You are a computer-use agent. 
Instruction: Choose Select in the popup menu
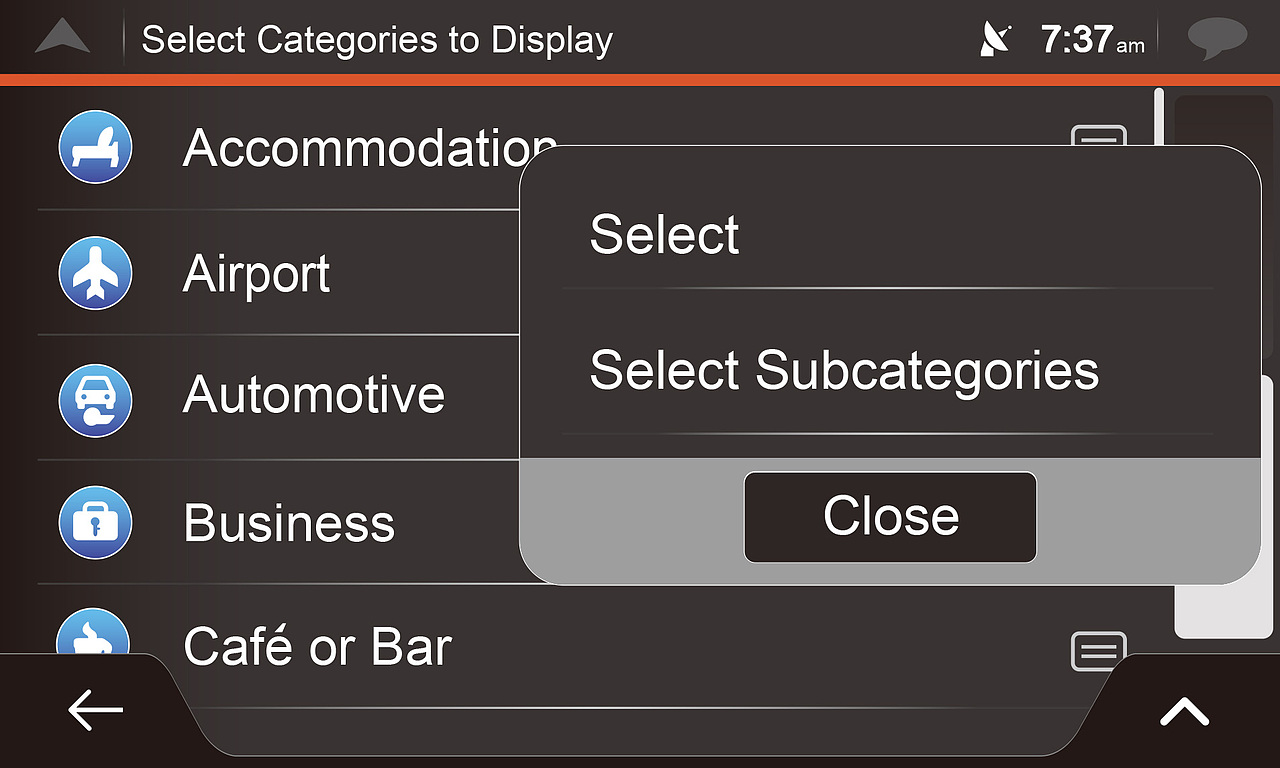click(664, 235)
